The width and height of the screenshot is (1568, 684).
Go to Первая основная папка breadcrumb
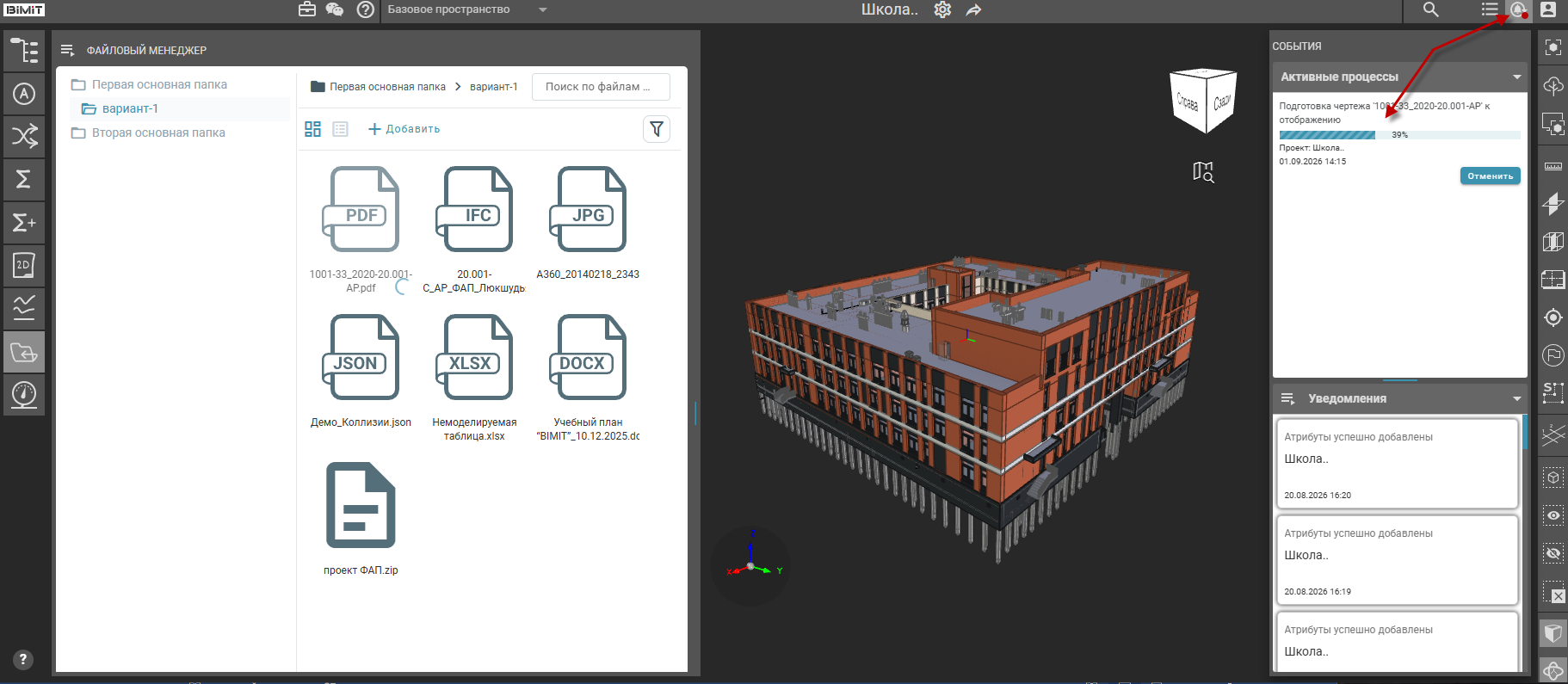coord(387,87)
